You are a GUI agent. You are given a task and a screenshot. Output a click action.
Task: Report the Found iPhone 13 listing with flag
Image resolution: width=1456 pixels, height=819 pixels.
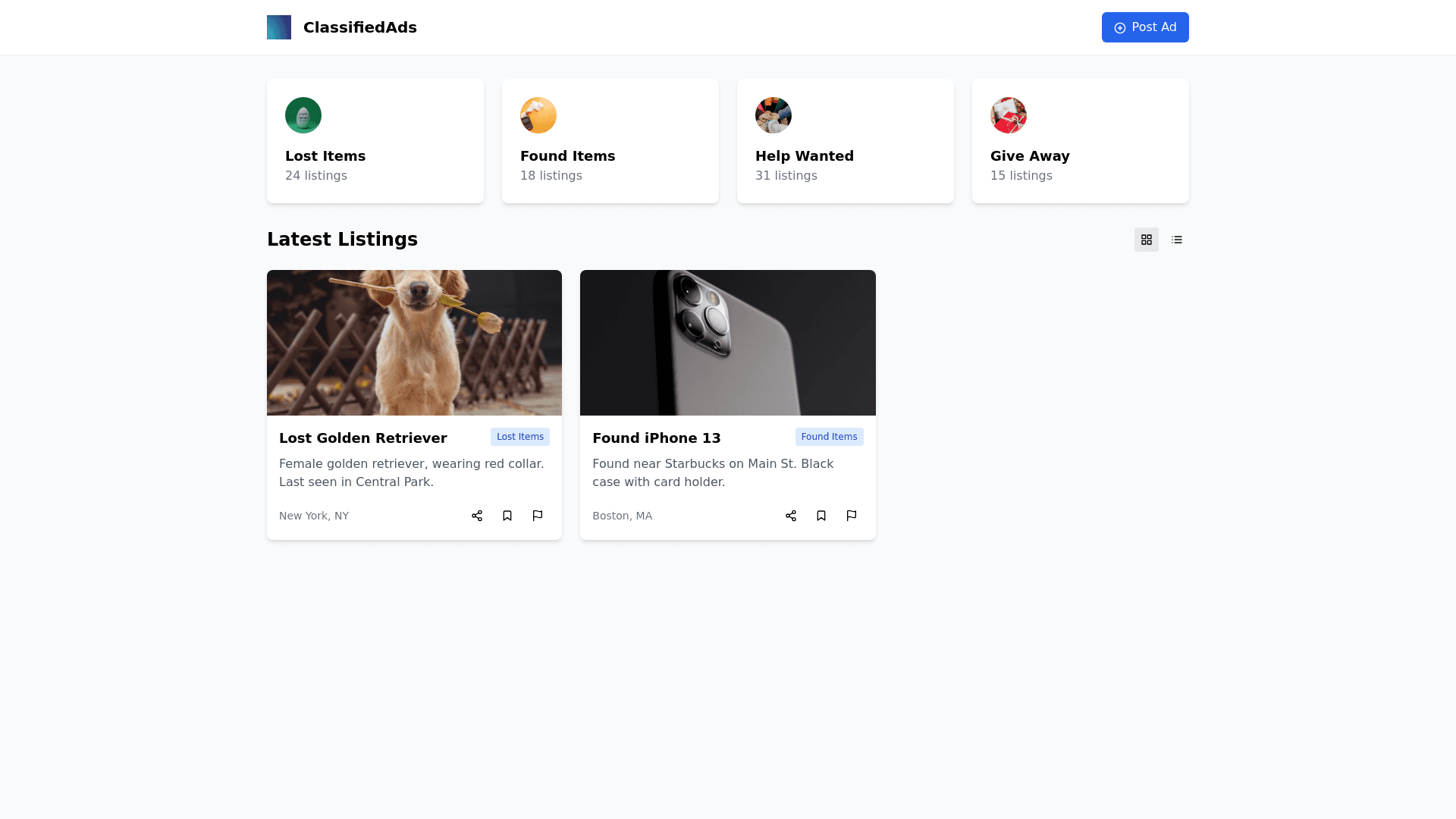click(x=852, y=516)
